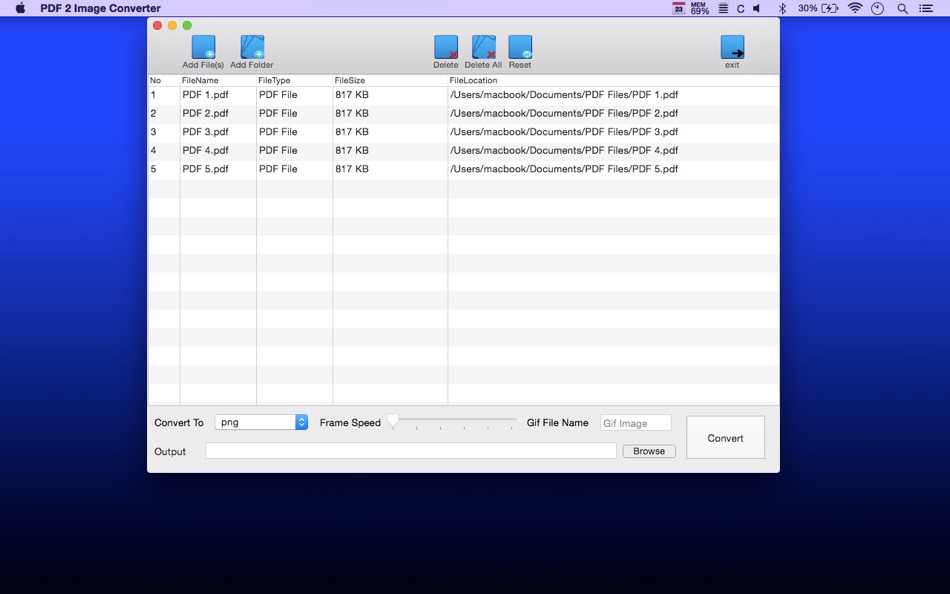Sort by the No column header
Viewport: 950px width, 594px height.
[156, 80]
